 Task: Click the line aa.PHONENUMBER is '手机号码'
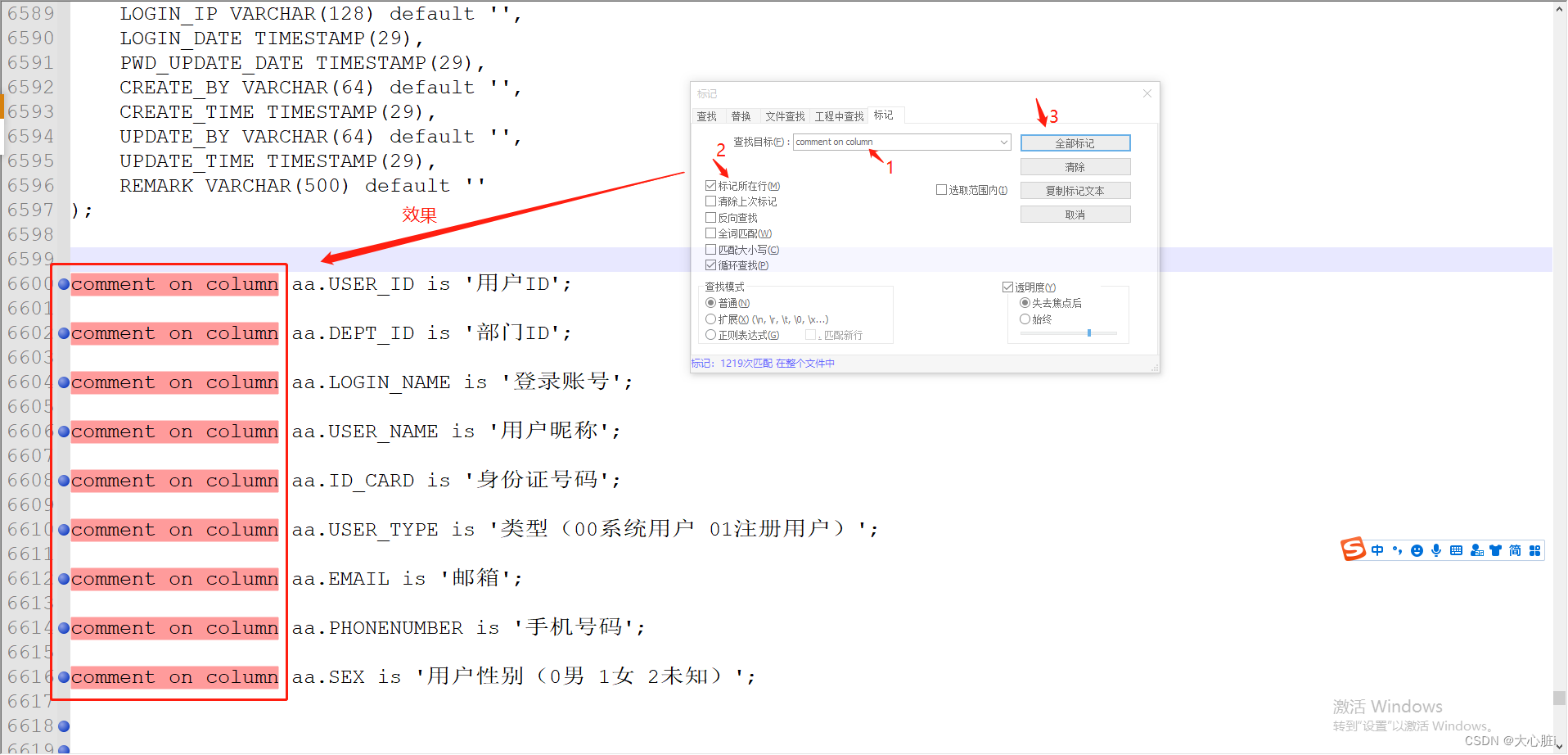pyautogui.click(x=469, y=628)
